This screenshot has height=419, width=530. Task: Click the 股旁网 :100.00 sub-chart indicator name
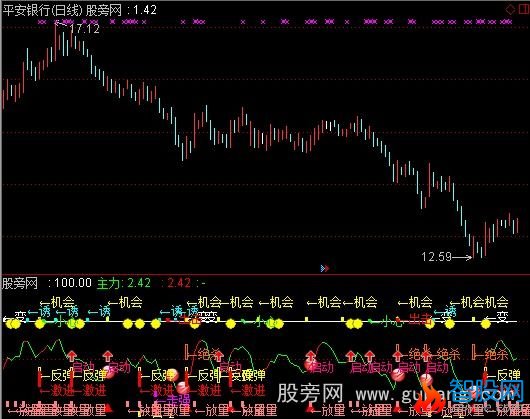tap(47, 283)
